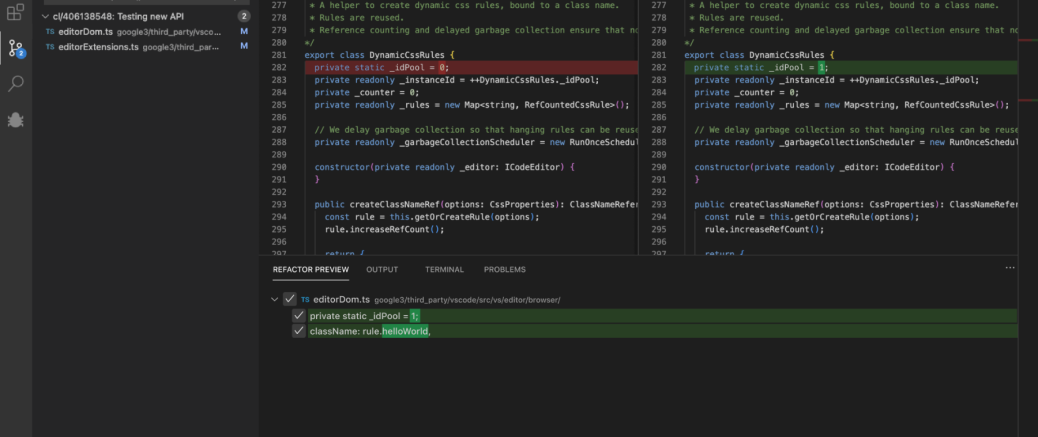Switch to the OUTPUT tab

coord(382,269)
